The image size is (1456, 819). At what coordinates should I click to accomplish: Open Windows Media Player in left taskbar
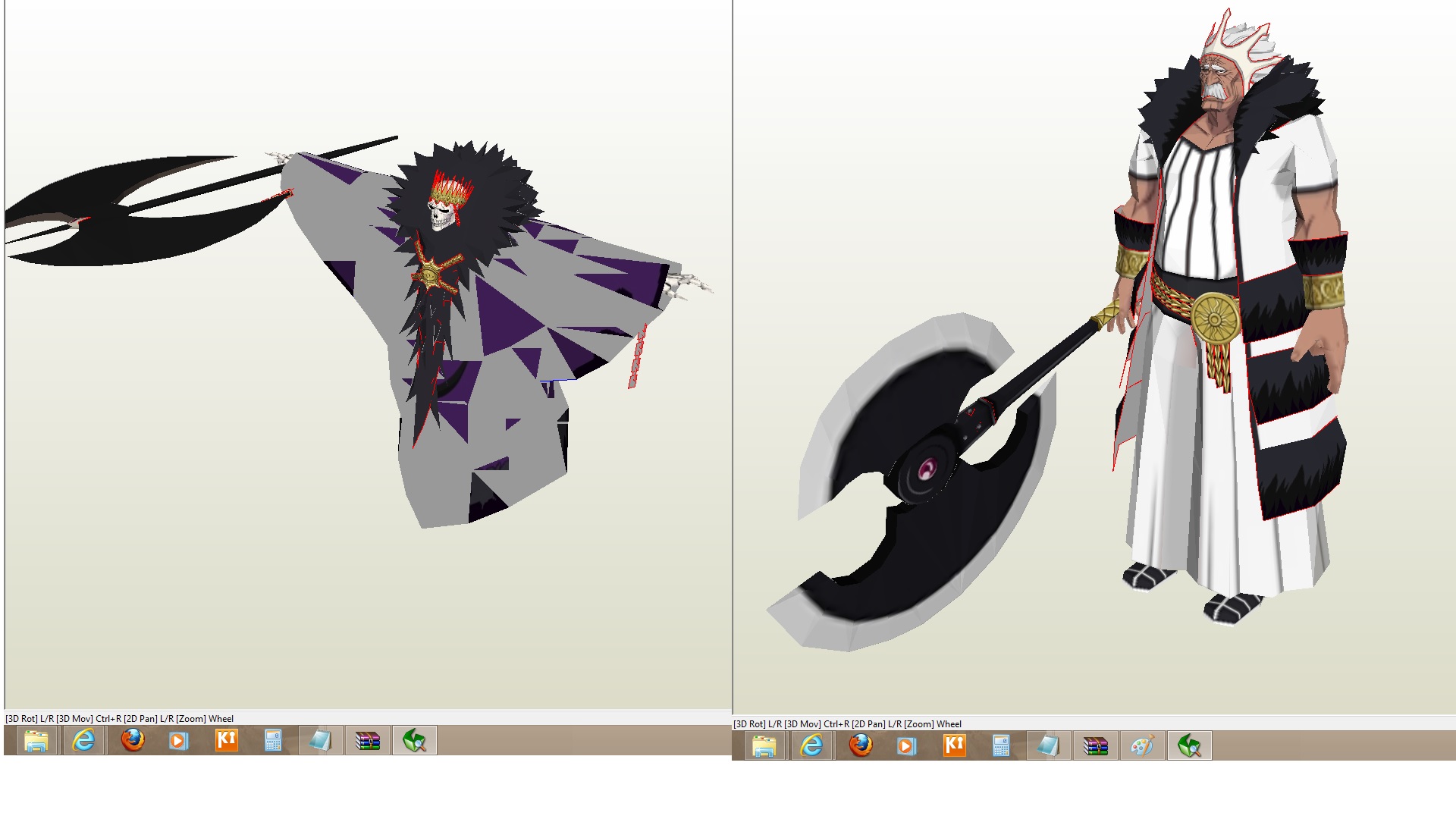[178, 741]
